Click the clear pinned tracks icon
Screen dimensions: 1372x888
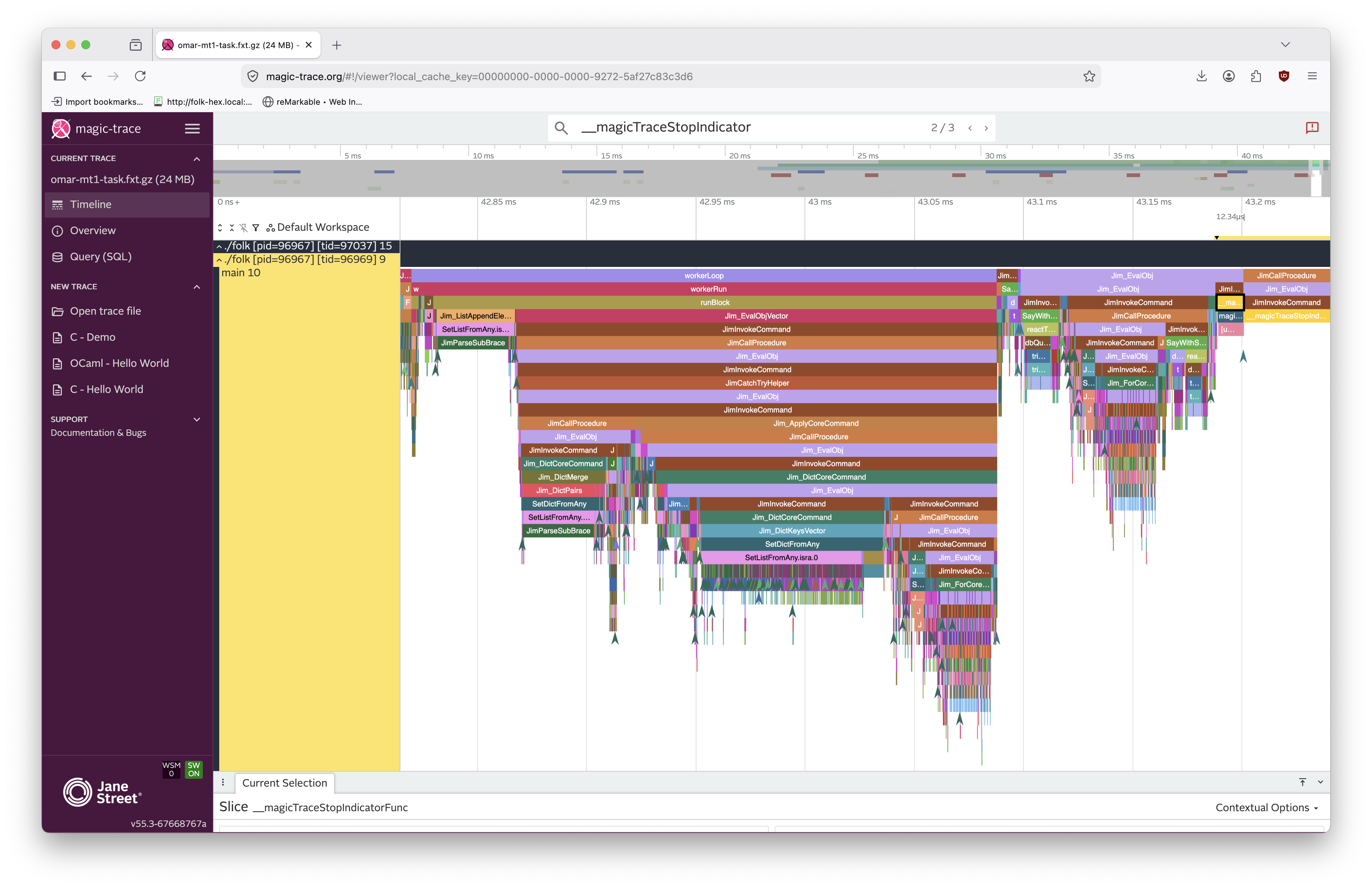point(243,228)
